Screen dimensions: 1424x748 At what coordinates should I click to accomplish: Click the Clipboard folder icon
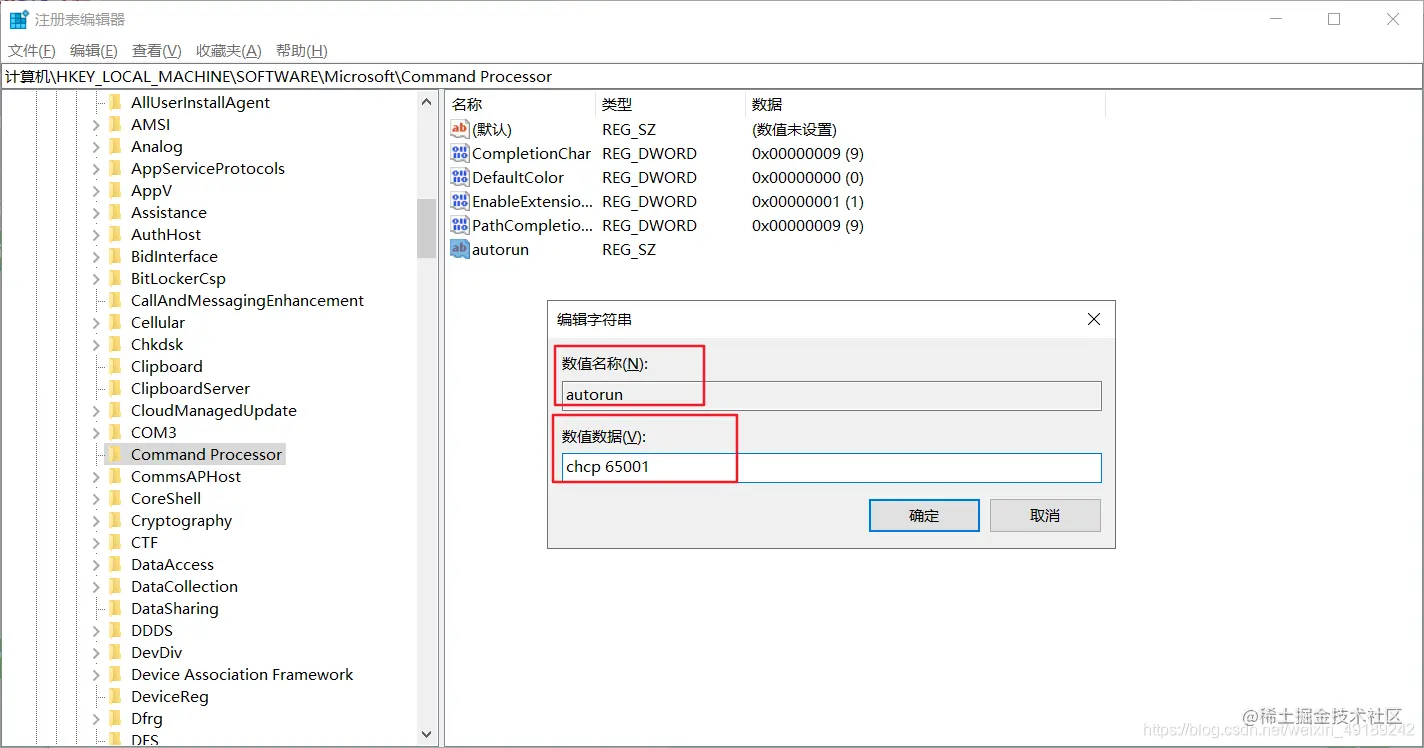point(116,366)
